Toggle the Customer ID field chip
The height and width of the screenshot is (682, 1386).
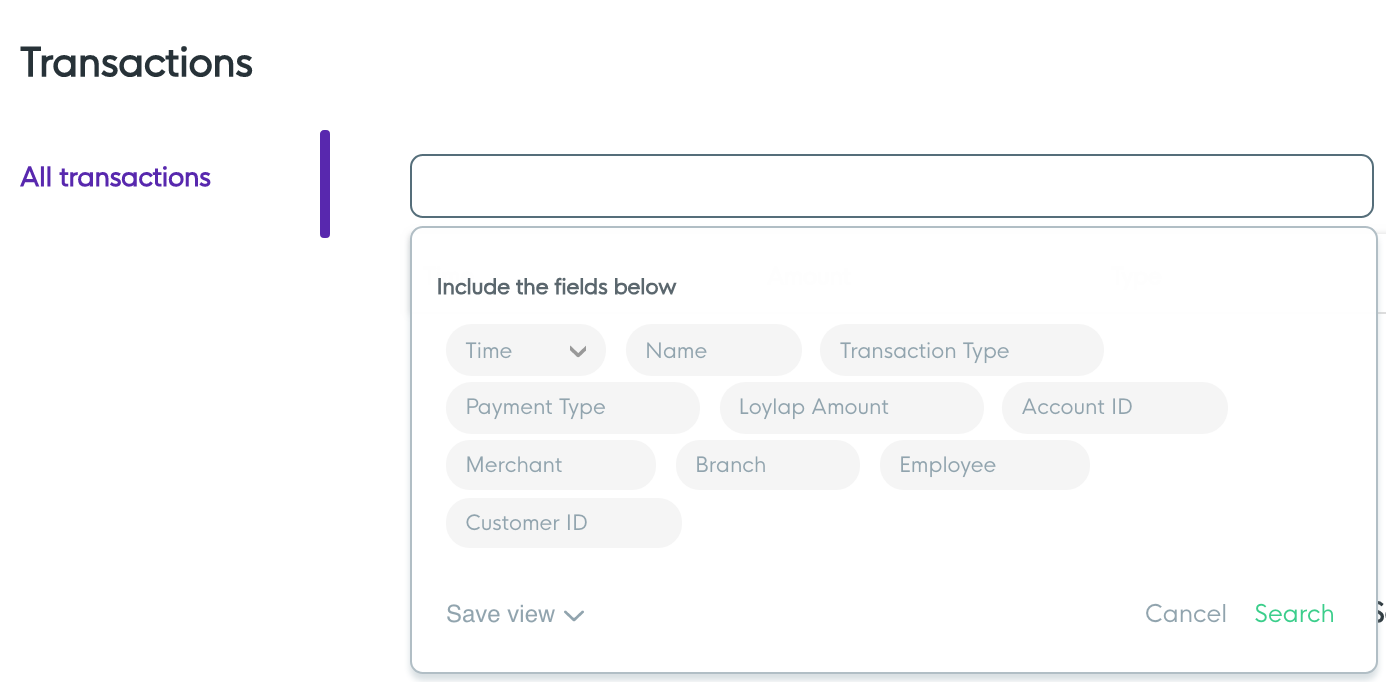pos(563,522)
